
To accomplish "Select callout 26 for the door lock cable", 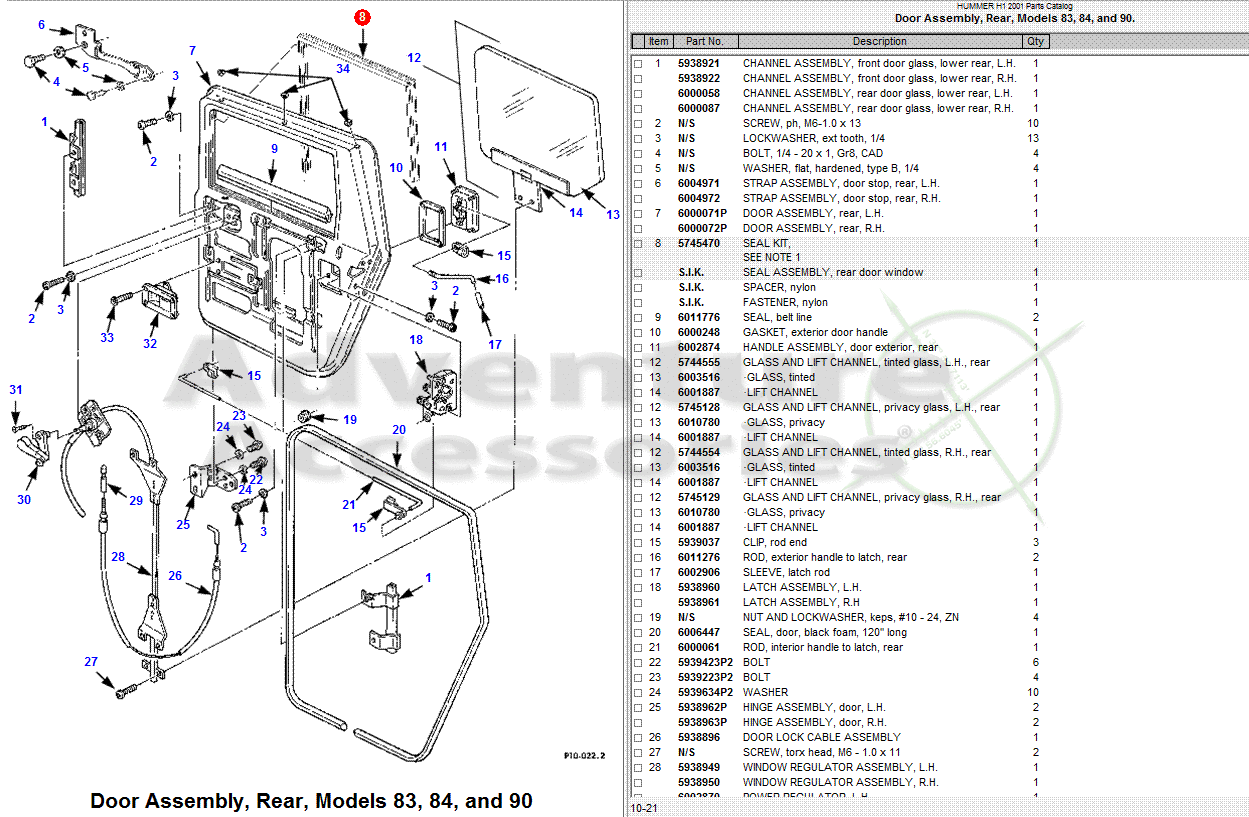I will pos(175,575).
